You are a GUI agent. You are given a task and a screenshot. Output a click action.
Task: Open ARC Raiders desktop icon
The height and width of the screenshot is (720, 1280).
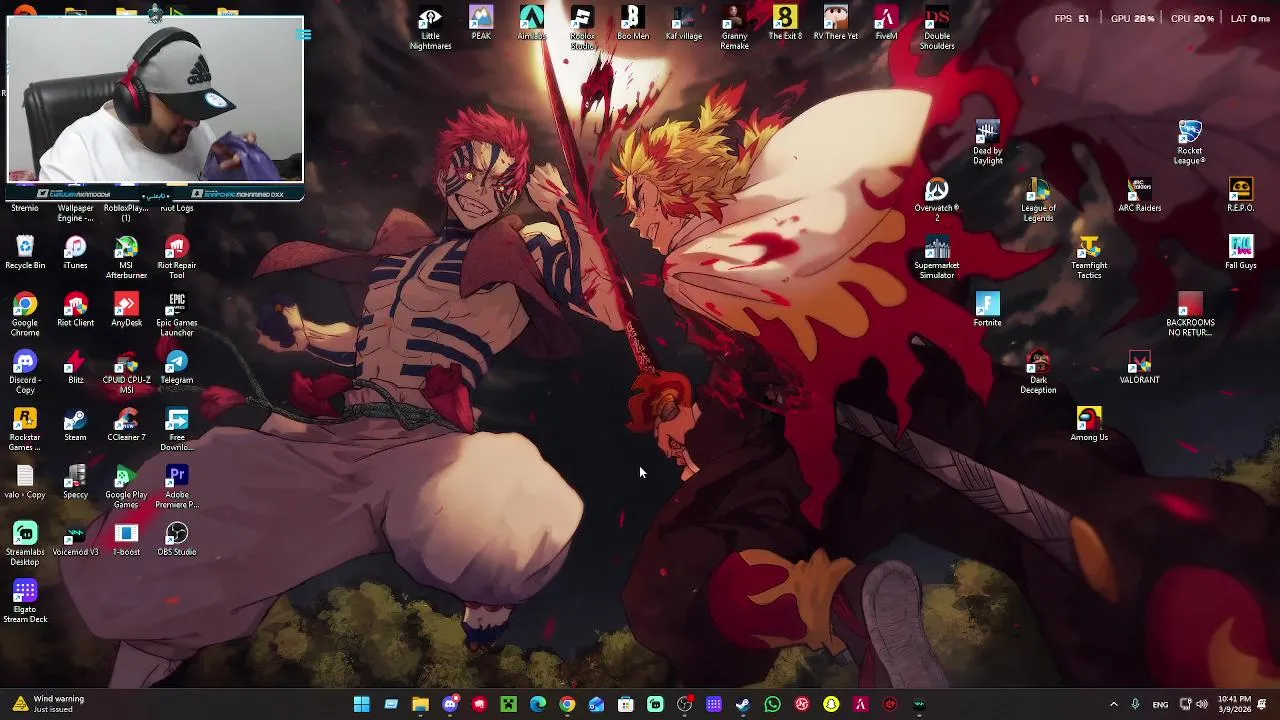click(1139, 195)
